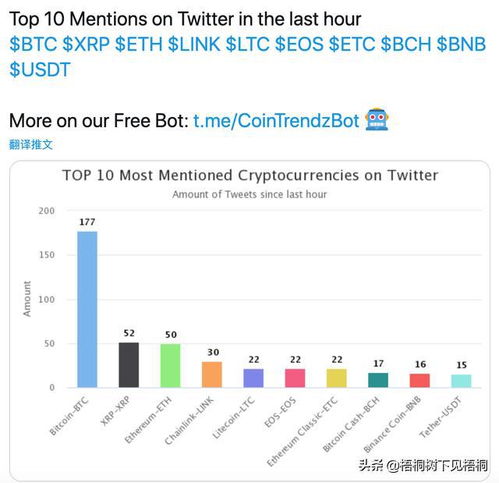Viewport: 499px width, 483px height.
Task: Open the $LINK cashtag
Action: tap(194, 44)
